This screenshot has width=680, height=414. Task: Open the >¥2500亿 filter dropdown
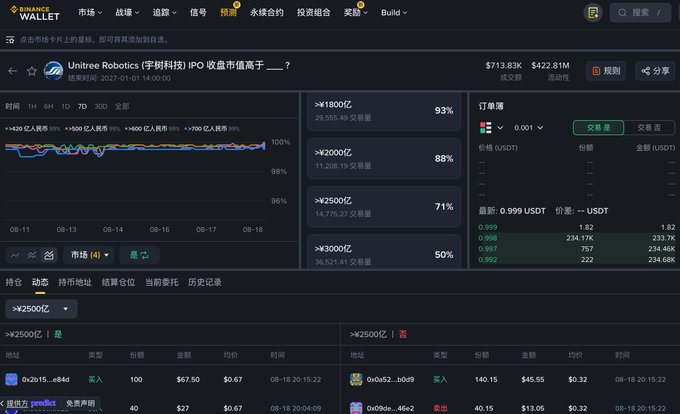(x=41, y=309)
